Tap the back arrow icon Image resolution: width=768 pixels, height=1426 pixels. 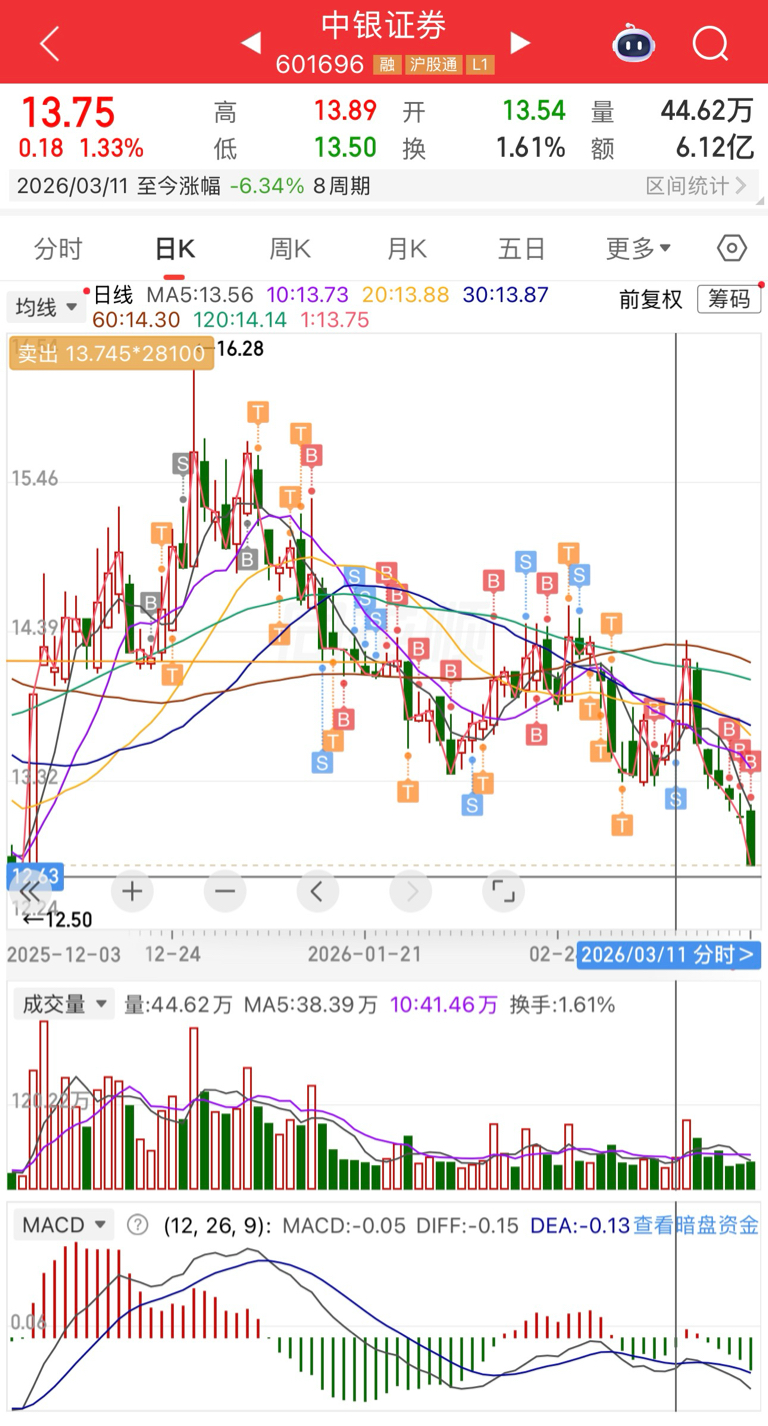coord(49,43)
